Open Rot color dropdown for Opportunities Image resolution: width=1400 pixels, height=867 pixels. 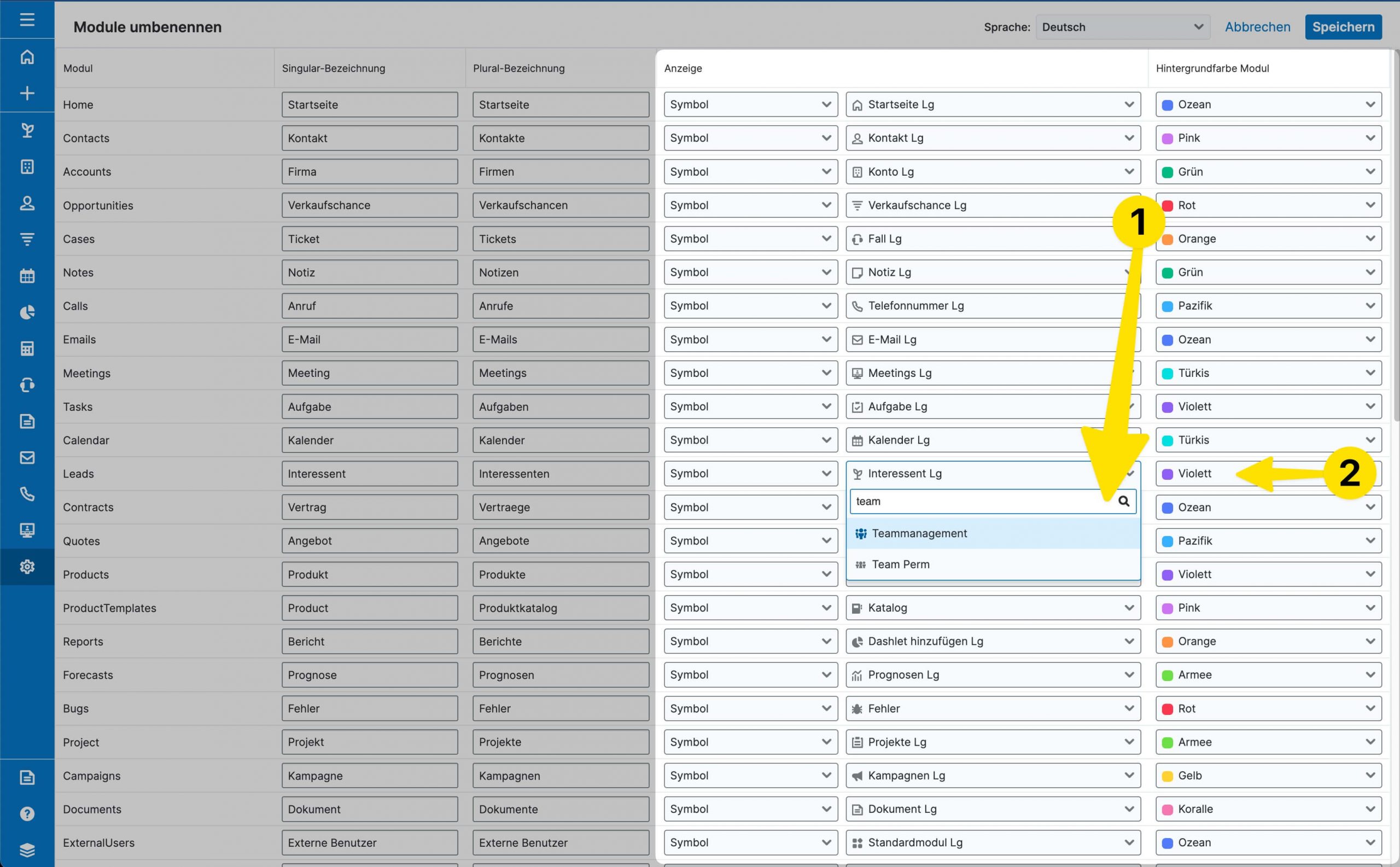[x=1268, y=205]
